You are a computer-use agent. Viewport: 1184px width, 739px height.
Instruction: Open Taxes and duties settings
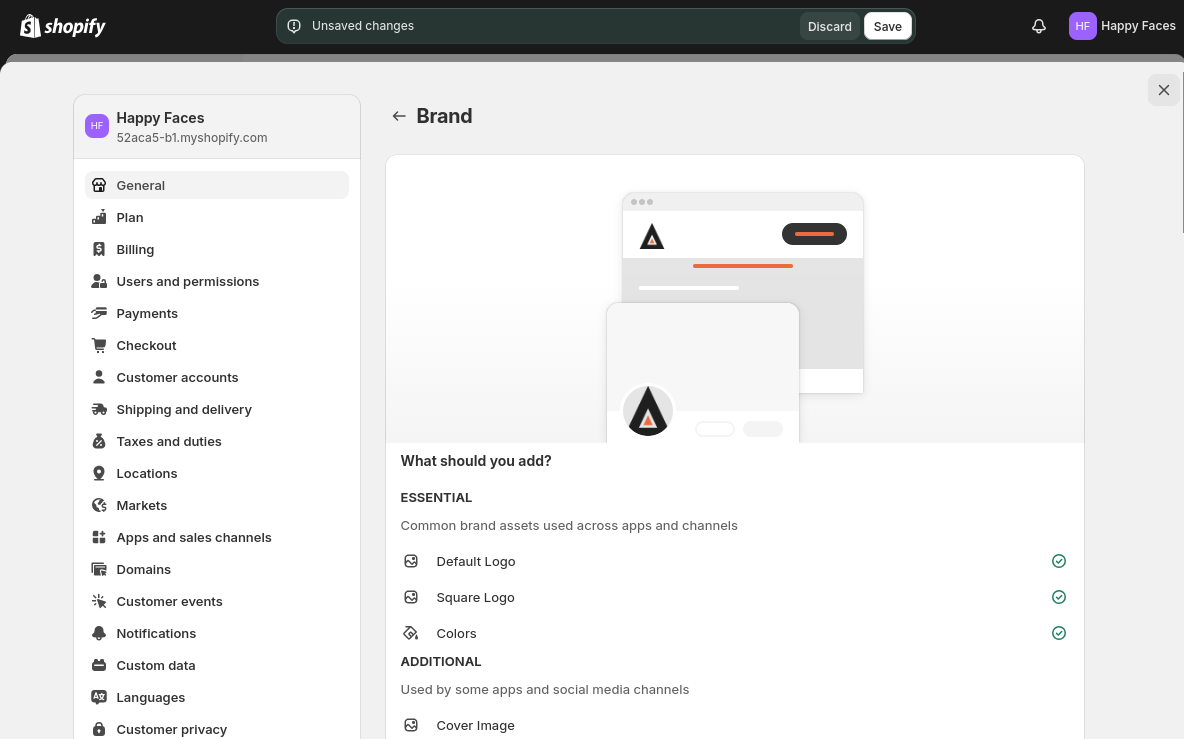pyautogui.click(x=217, y=442)
